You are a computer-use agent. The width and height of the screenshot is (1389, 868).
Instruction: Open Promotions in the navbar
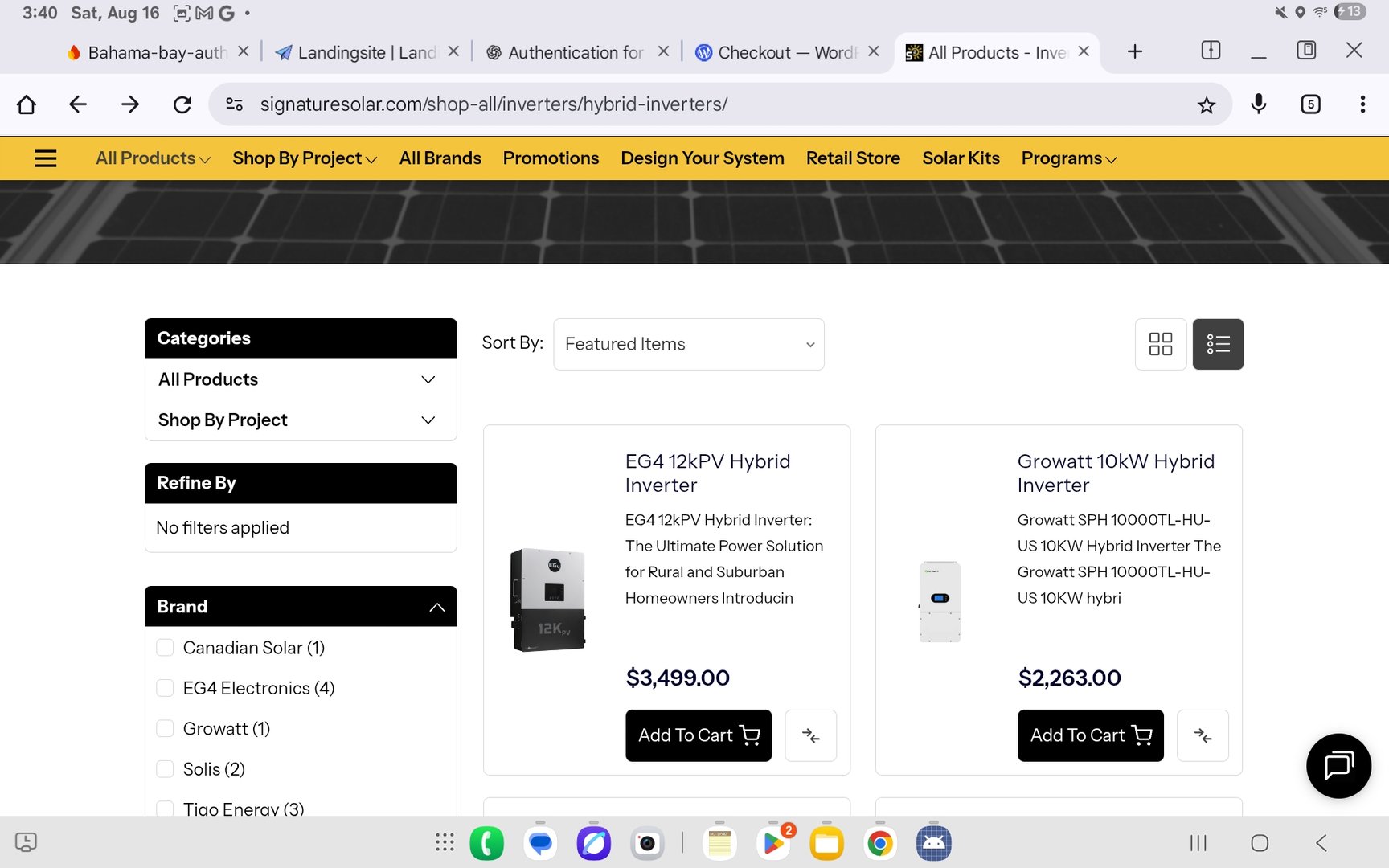tap(551, 158)
